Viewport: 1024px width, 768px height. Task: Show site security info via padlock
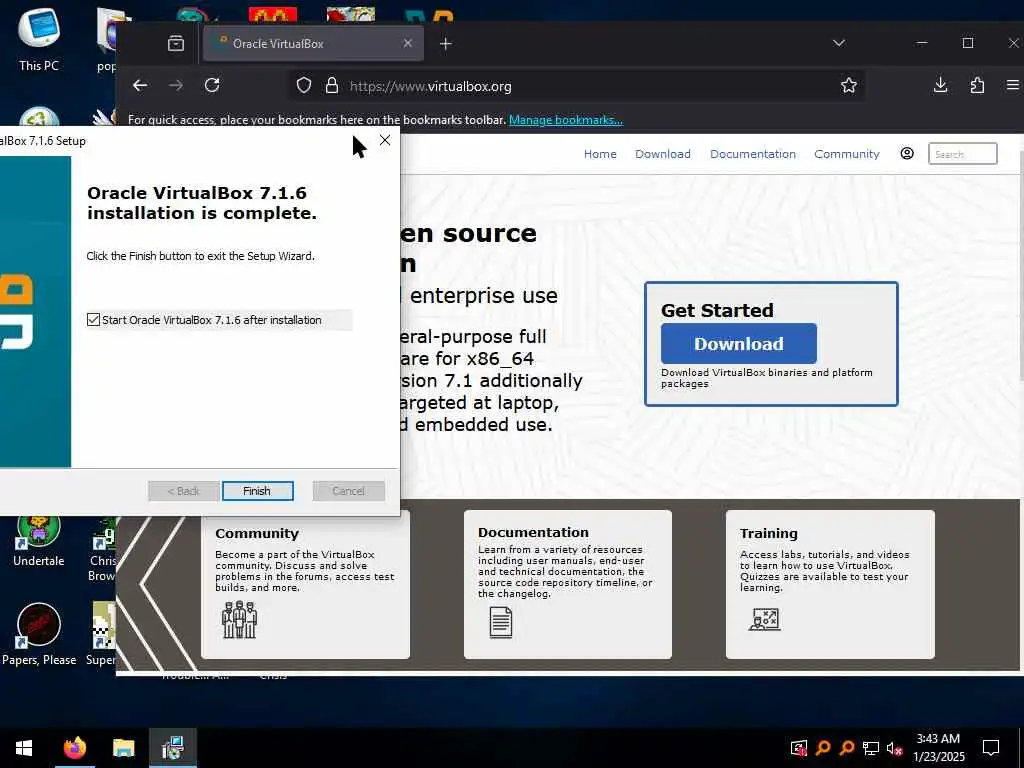coord(332,86)
